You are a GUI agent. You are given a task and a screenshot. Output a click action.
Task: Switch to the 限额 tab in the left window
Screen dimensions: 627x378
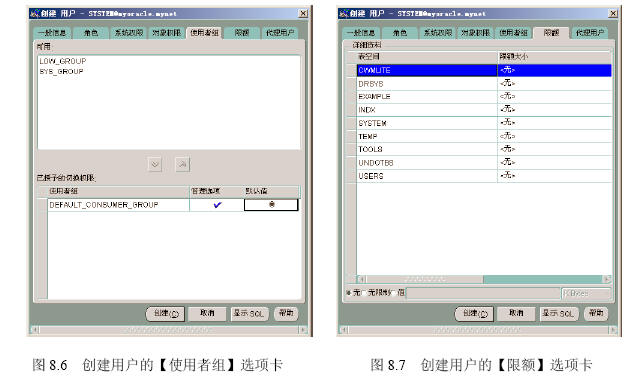(x=242, y=33)
